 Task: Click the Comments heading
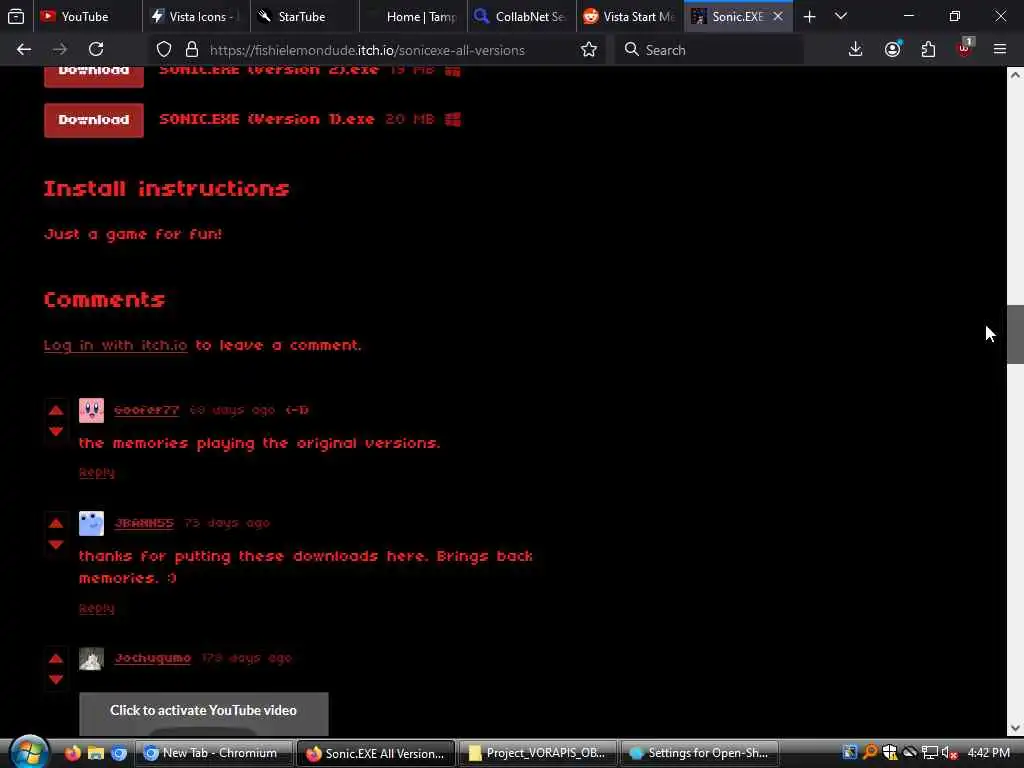point(104,300)
